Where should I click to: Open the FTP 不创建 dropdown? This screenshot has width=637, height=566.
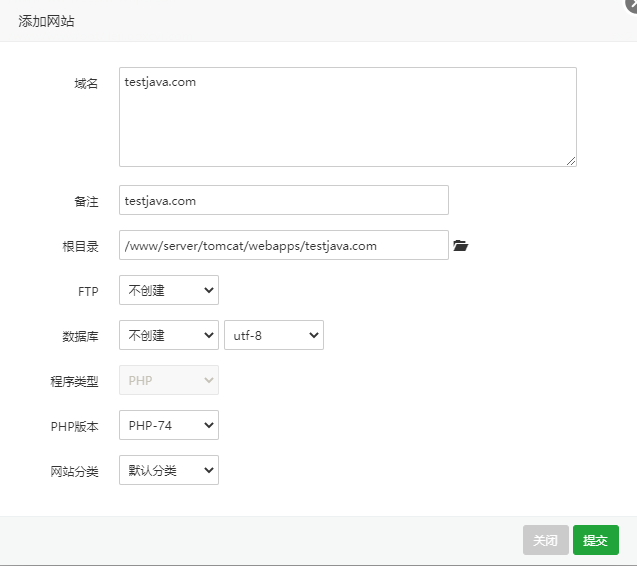tap(169, 290)
